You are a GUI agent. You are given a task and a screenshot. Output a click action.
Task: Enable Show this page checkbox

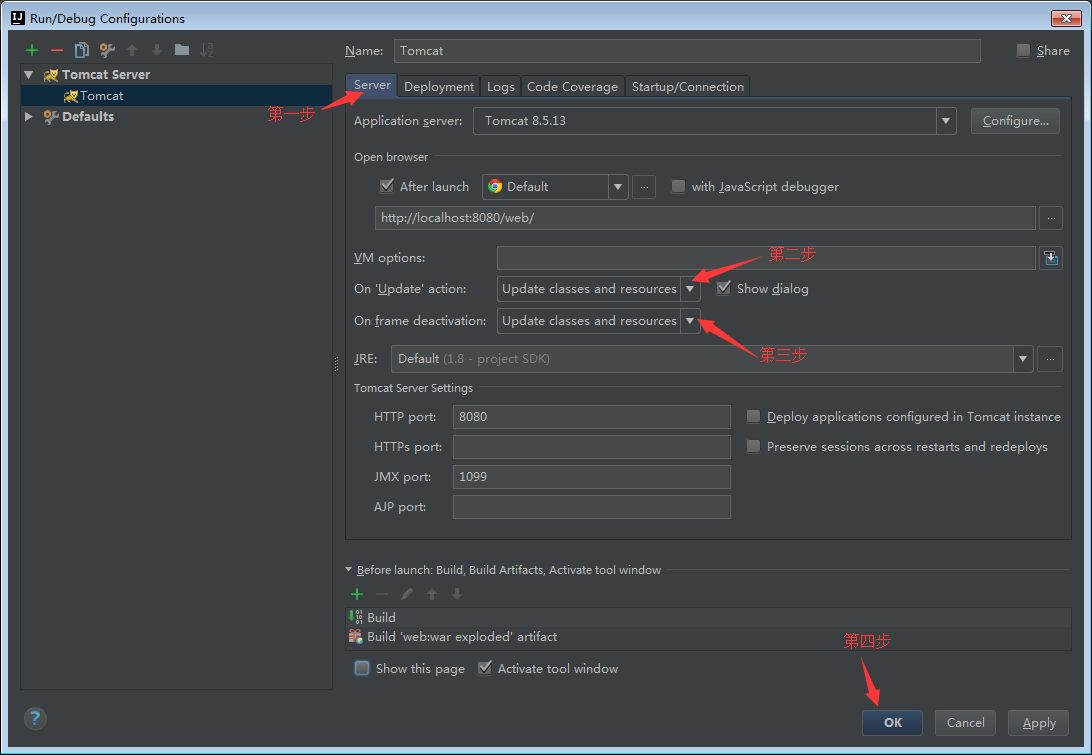pyautogui.click(x=361, y=668)
